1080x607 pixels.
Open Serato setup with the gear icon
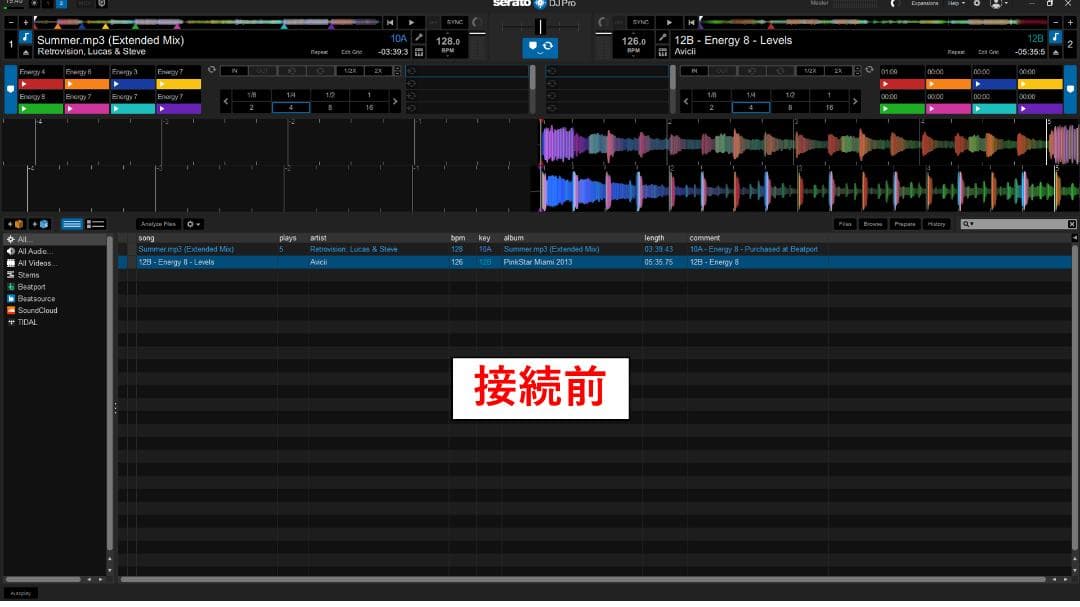coord(976,4)
